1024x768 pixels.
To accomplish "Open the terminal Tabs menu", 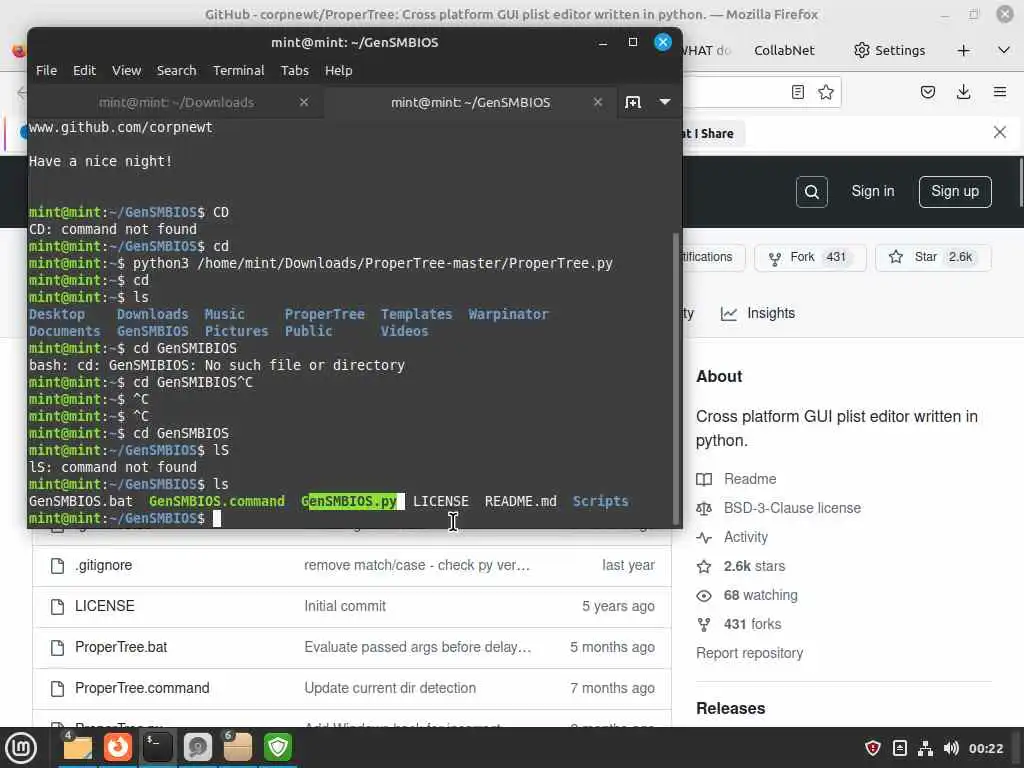I will tap(295, 71).
